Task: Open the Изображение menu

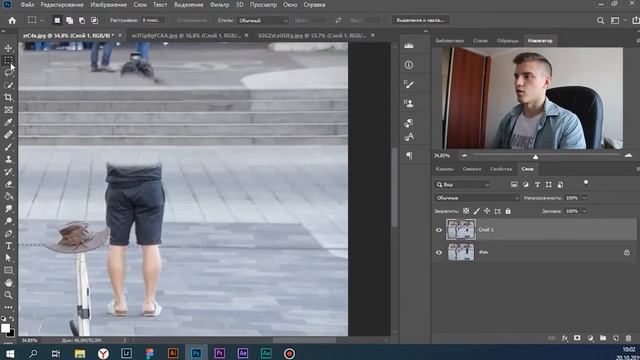Action: [x=109, y=5]
